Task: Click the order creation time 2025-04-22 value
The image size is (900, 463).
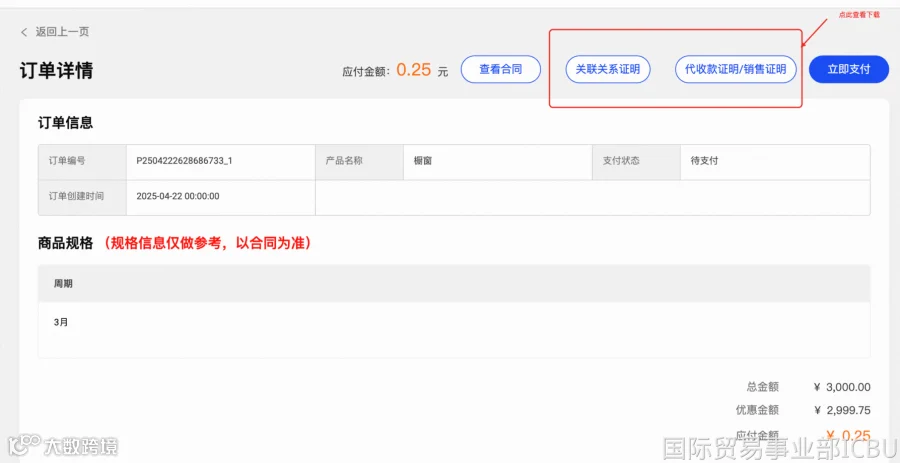Action: pyautogui.click(x=178, y=196)
